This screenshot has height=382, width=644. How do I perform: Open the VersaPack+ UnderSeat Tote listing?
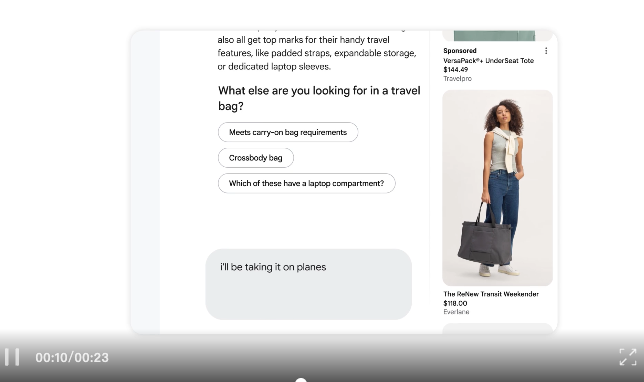(488, 61)
